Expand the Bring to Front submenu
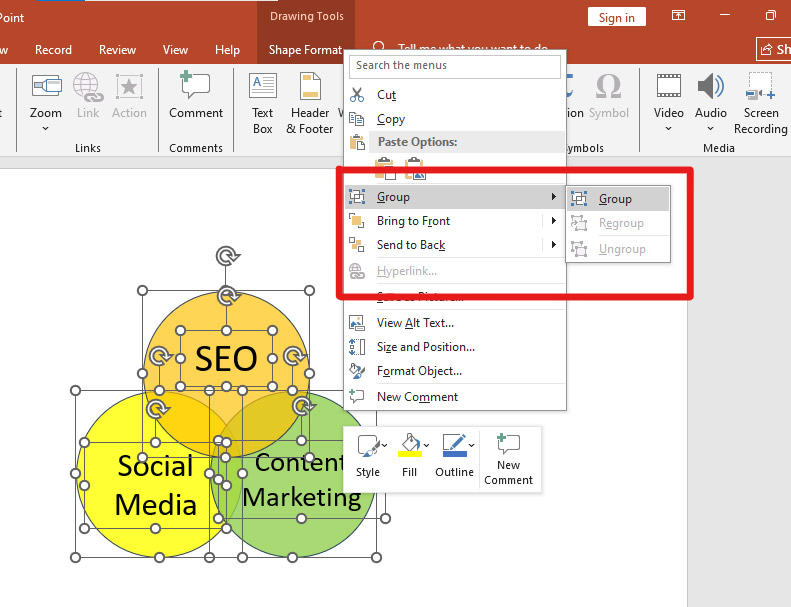791x607 pixels. 553,221
